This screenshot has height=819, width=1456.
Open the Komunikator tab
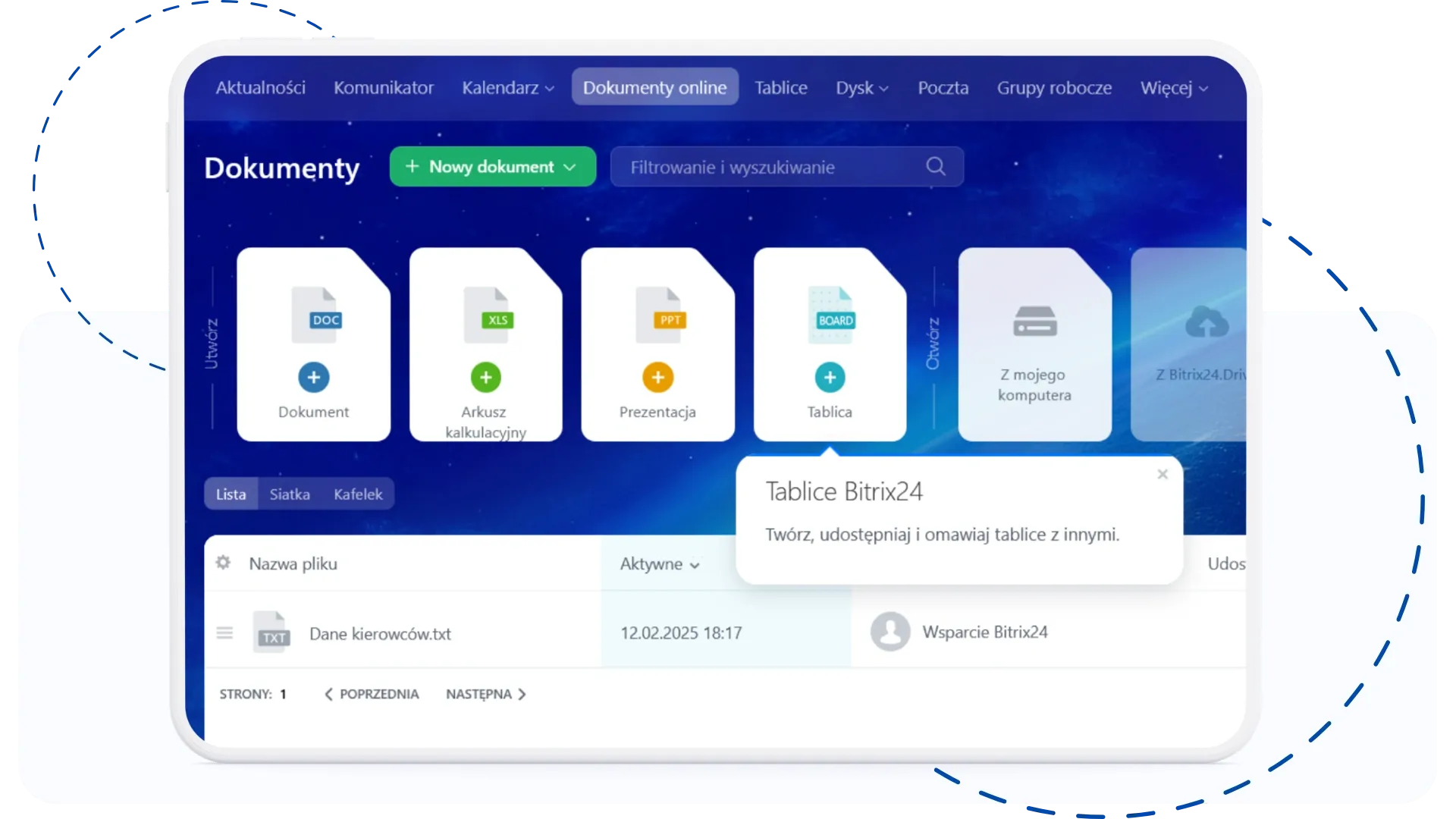[384, 88]
